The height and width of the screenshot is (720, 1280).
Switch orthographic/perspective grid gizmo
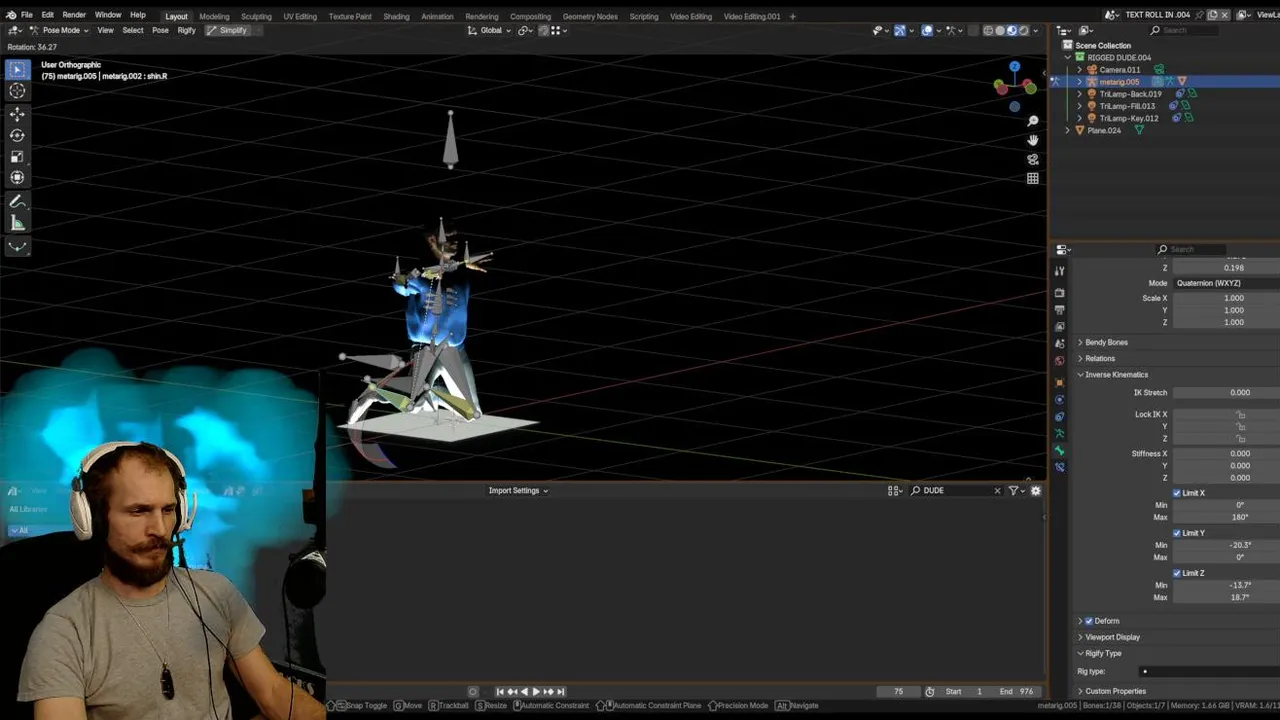click(x=1033, y=178)
